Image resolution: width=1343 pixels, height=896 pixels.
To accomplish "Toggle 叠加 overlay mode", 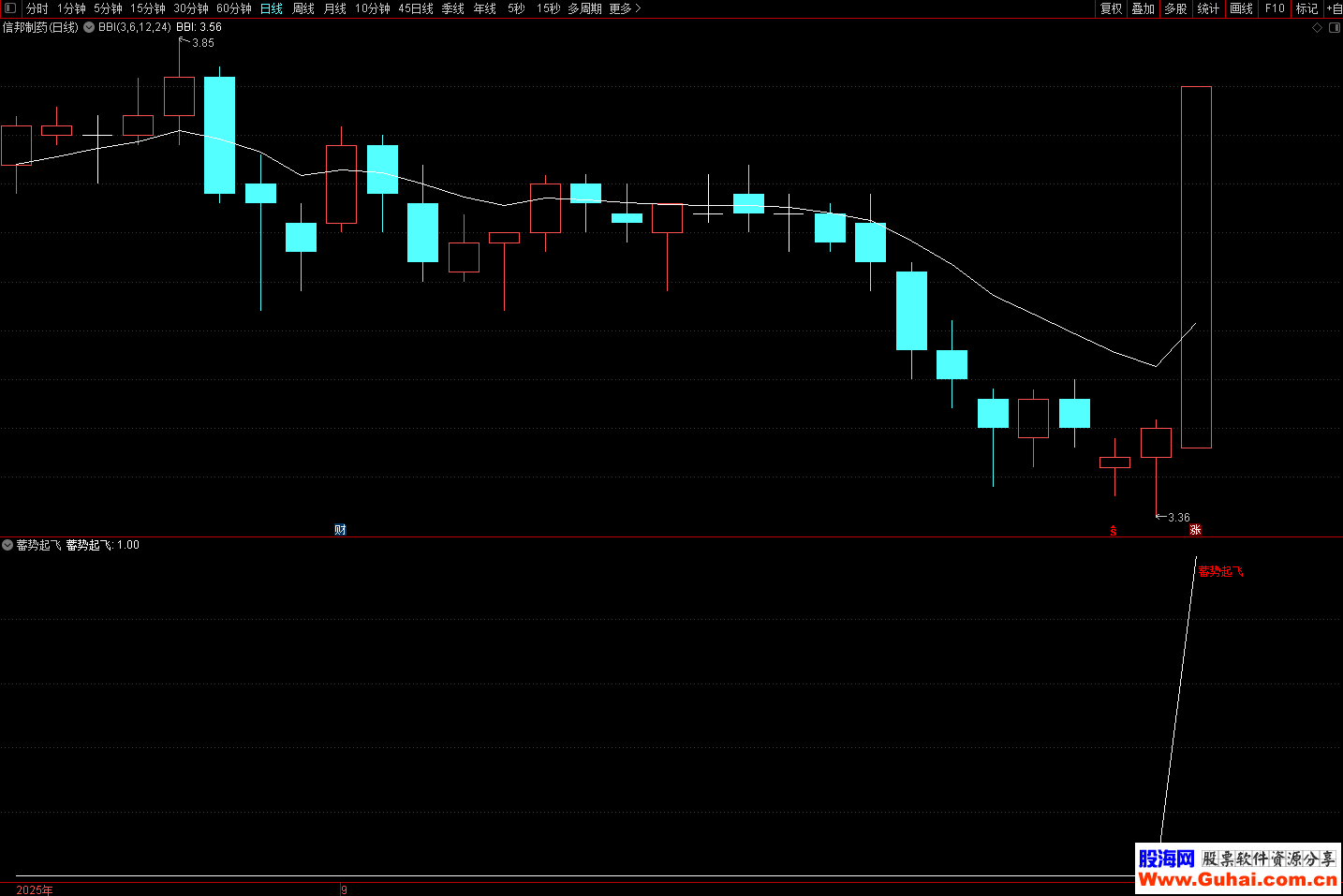I will click(x=1143, y=8).
